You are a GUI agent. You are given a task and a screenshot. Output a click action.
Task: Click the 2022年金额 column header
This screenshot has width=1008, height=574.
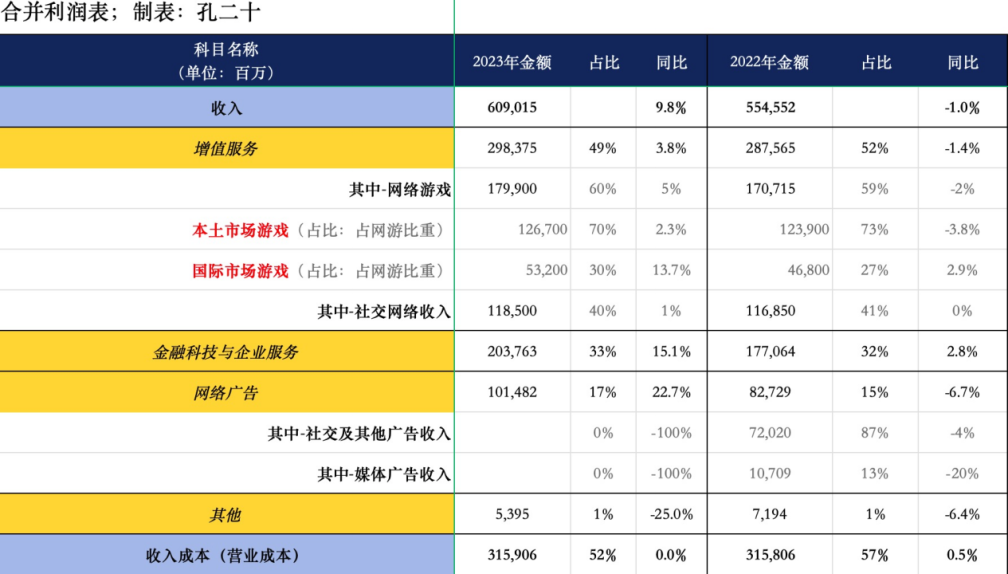[x=769, y=62]
